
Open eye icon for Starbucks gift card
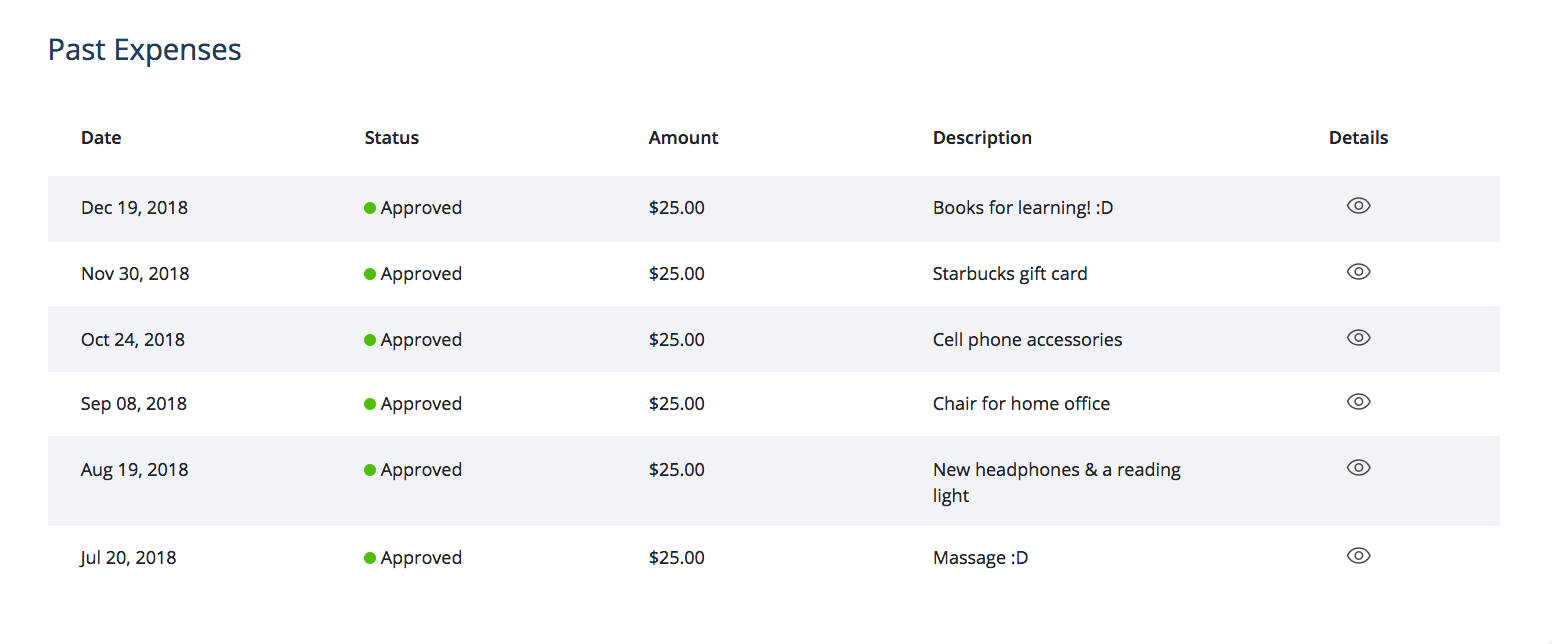click(x=1358, y=272)
